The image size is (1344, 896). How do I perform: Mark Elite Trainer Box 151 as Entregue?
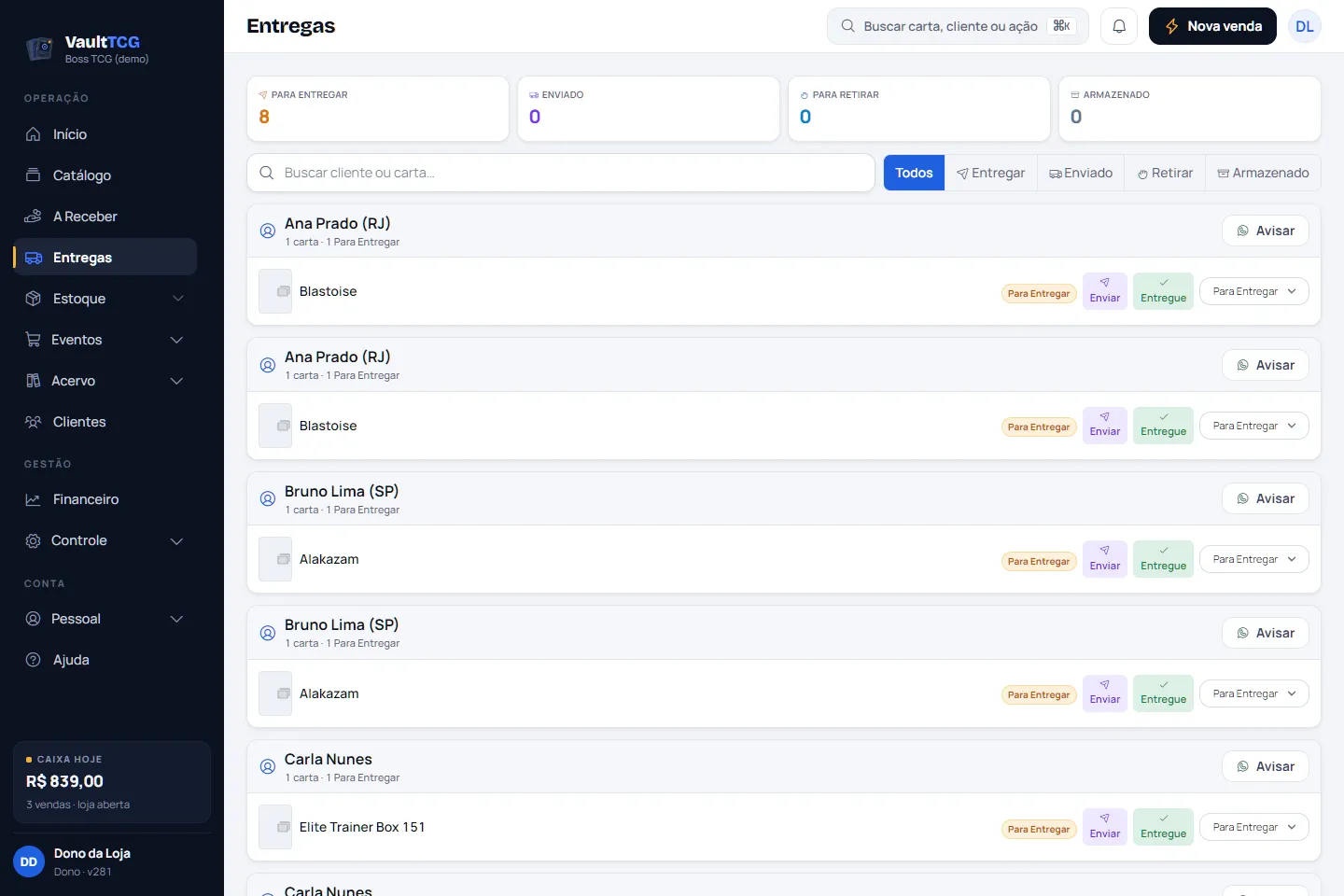(1163, 827)
